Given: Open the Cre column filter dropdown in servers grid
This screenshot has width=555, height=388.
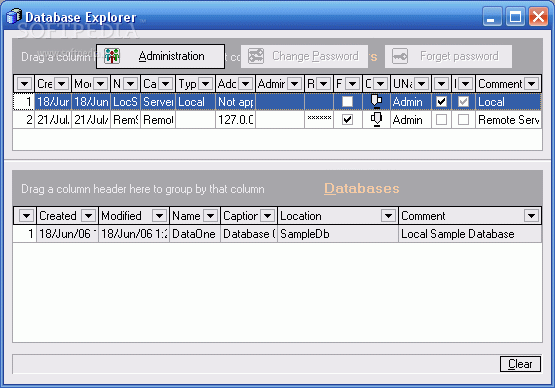Looking at the screenshot, I should pos(62,84).
